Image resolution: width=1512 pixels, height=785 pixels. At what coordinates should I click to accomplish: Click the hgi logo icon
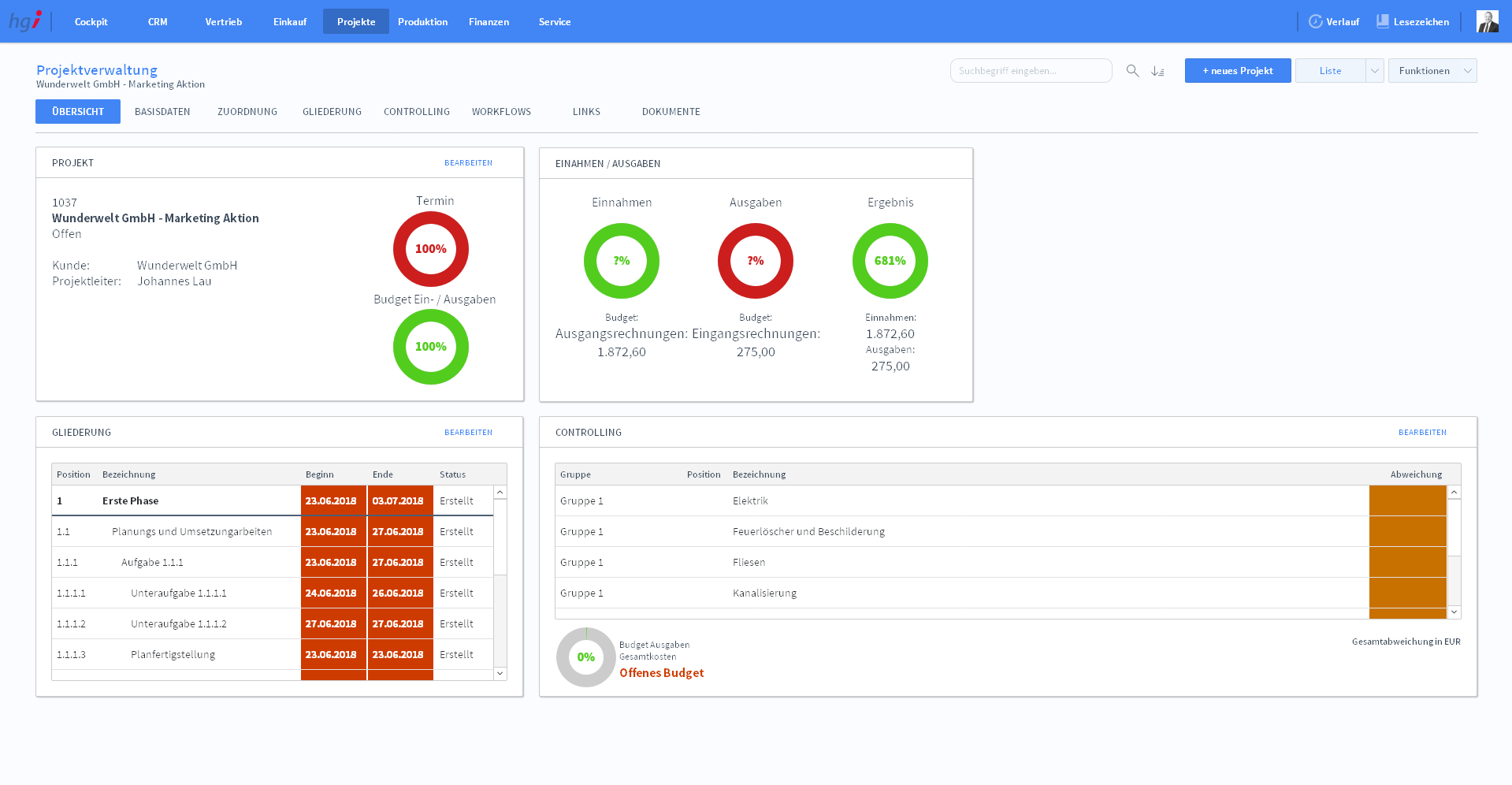click(25, 21)
